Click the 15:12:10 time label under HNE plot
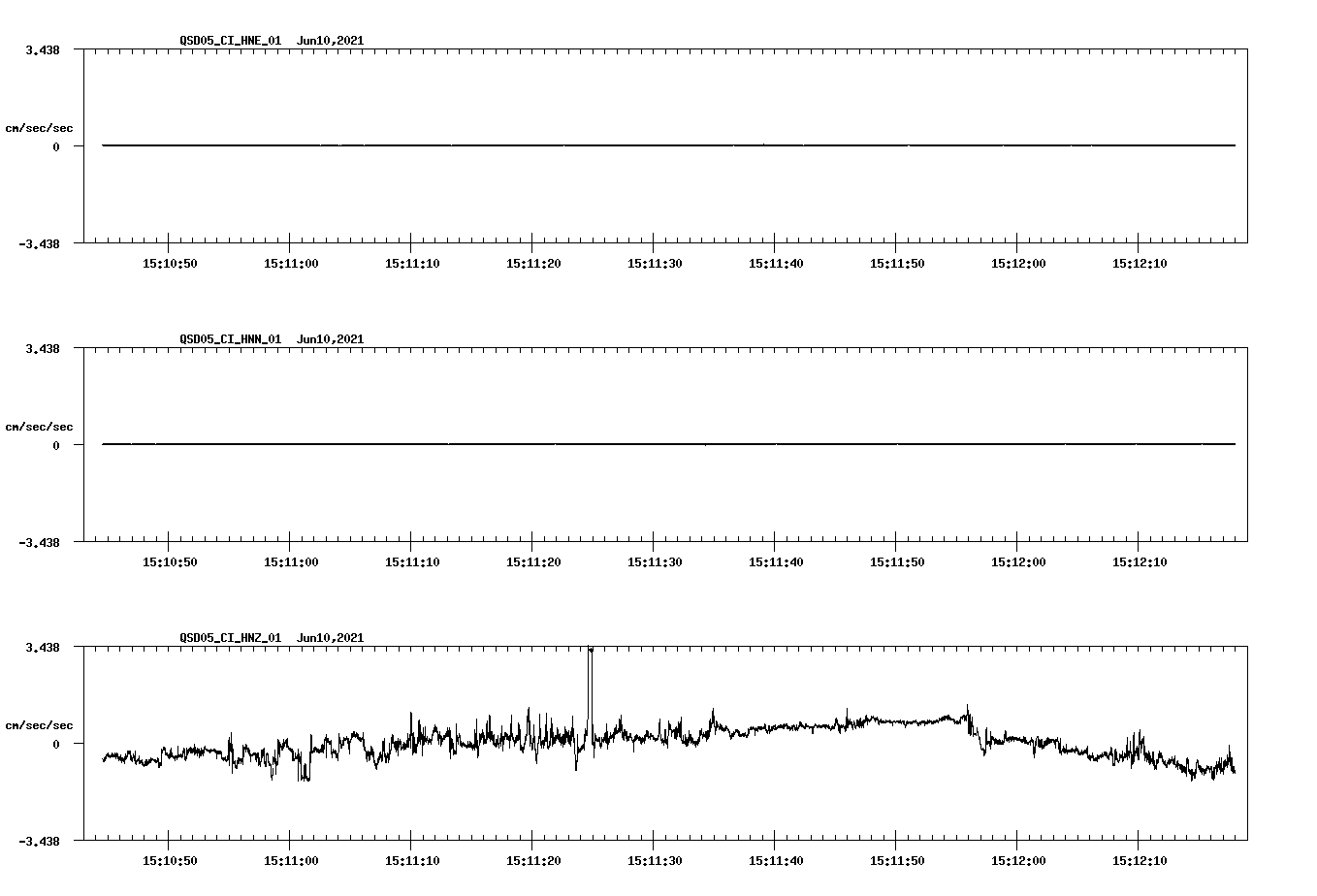 point(1140,264)
